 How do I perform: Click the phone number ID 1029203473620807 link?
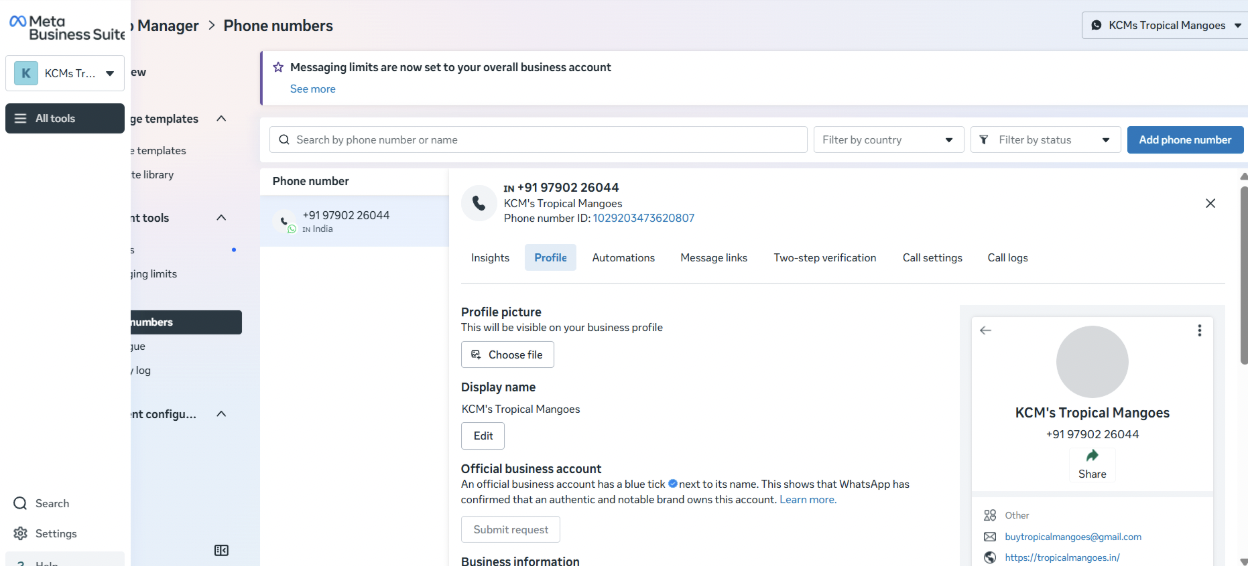coord(643,218)
